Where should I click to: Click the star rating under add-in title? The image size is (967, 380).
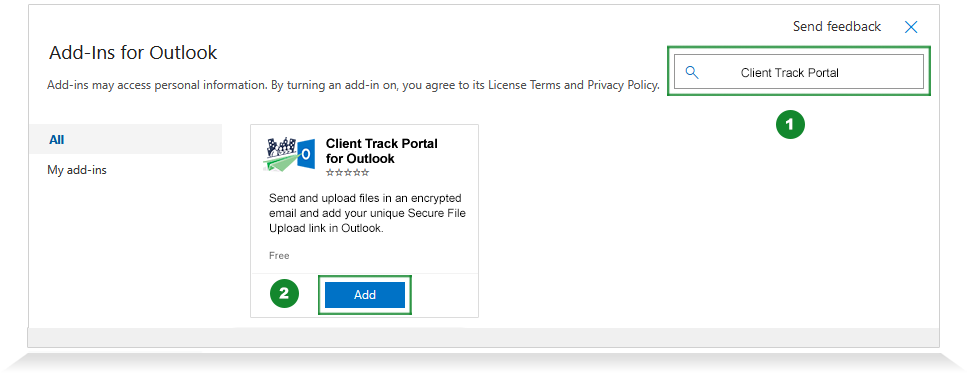[347, 172]
